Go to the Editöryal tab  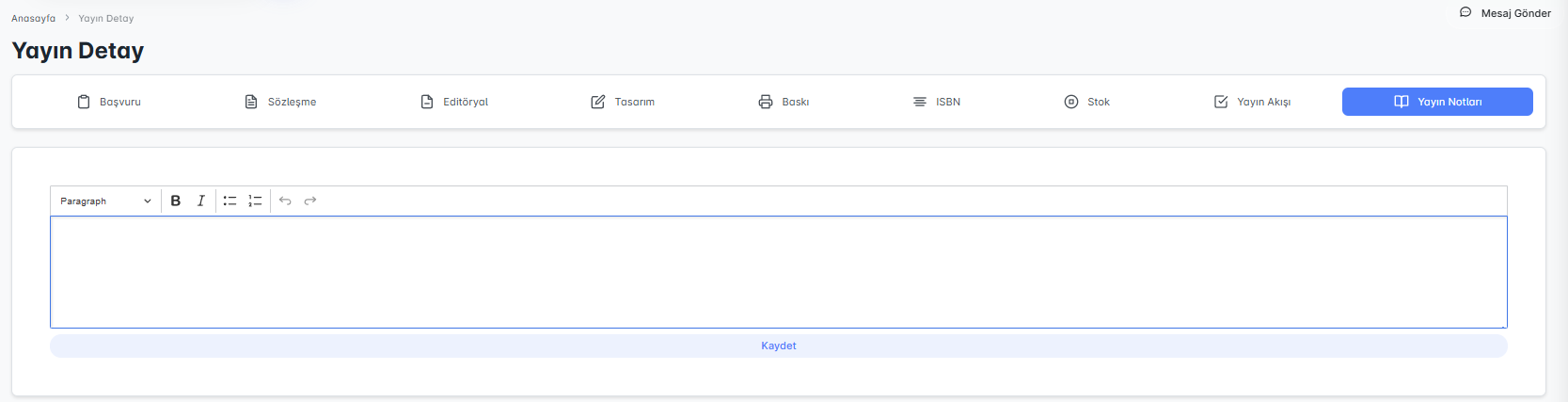click(454, 102)
